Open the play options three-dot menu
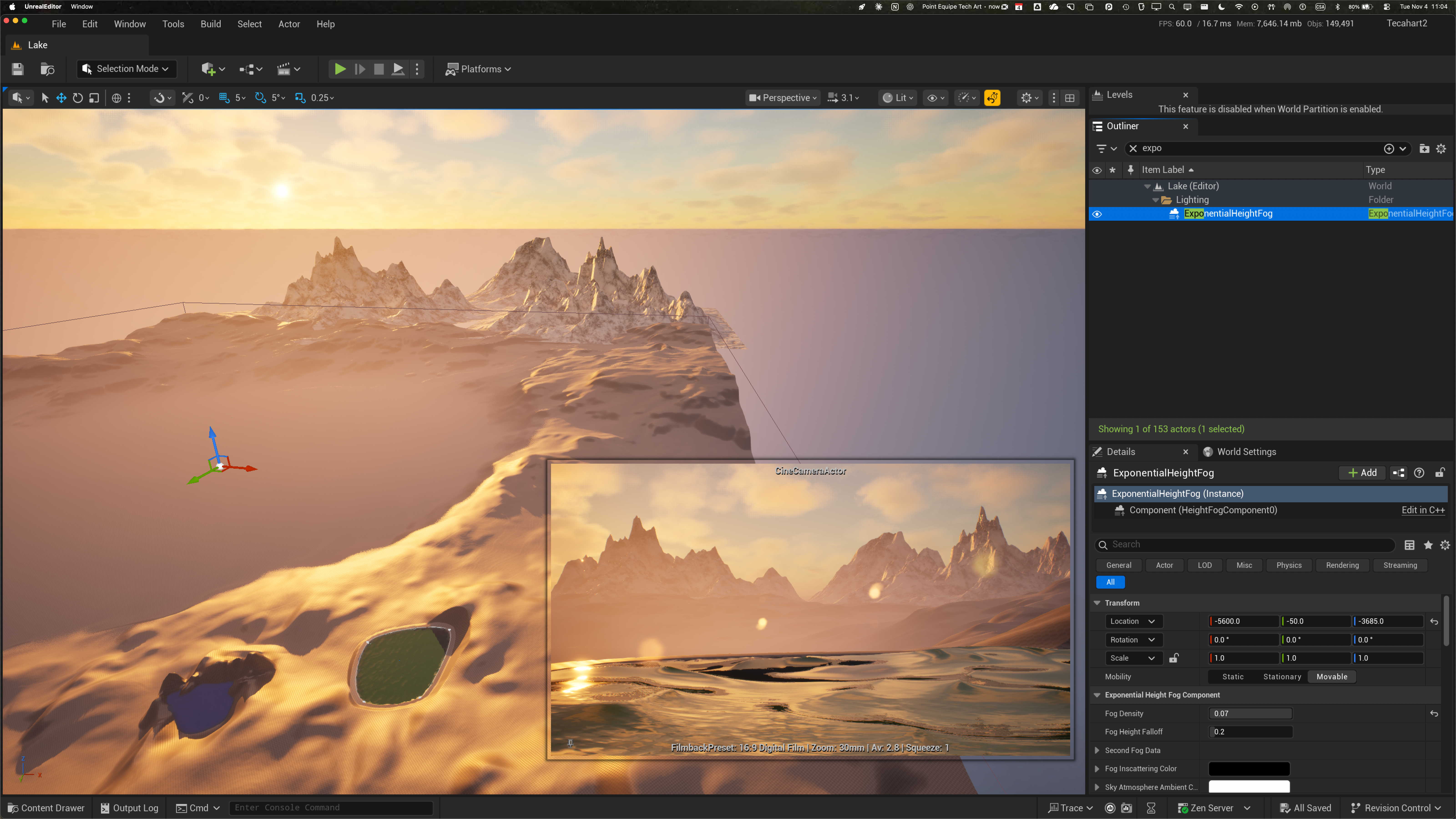This screenshot has height=819, width=1456. click(x=417, y=69)
